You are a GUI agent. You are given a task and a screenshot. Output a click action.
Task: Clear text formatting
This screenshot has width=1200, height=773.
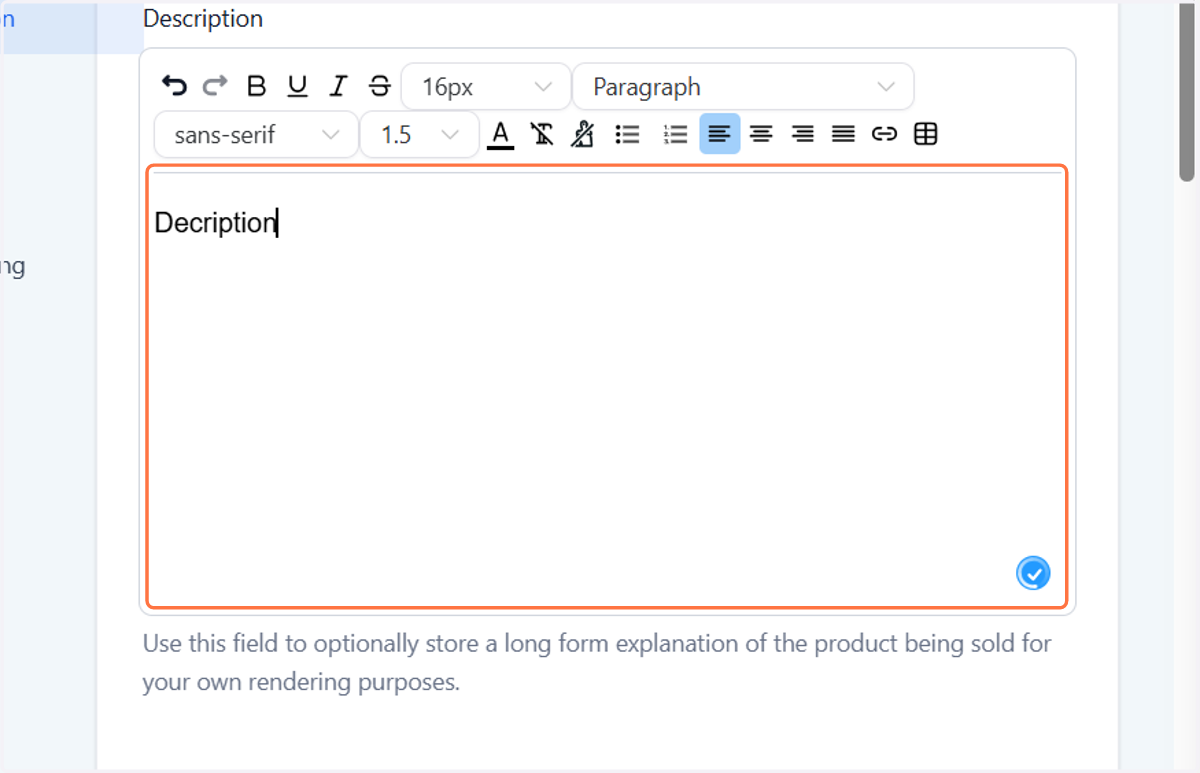[542, 134]
